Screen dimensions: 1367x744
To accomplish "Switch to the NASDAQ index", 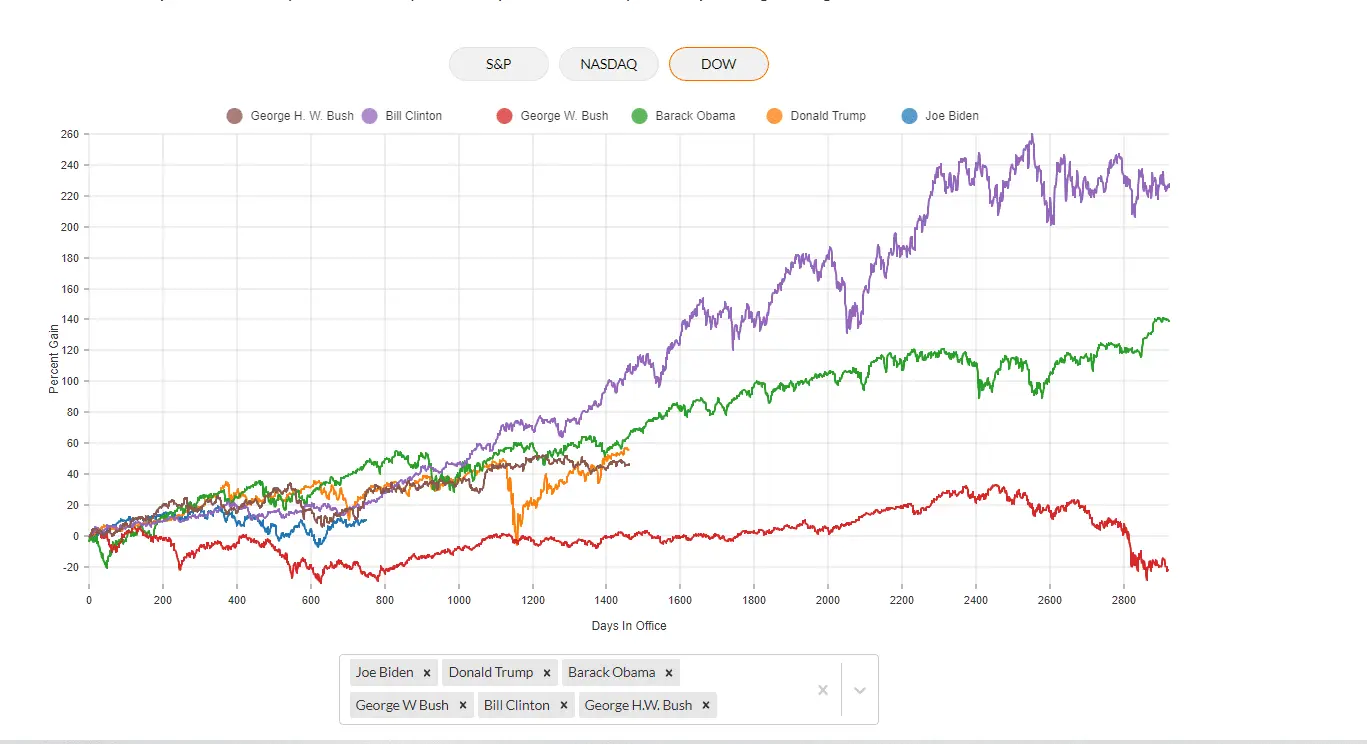I will point(608,64).
